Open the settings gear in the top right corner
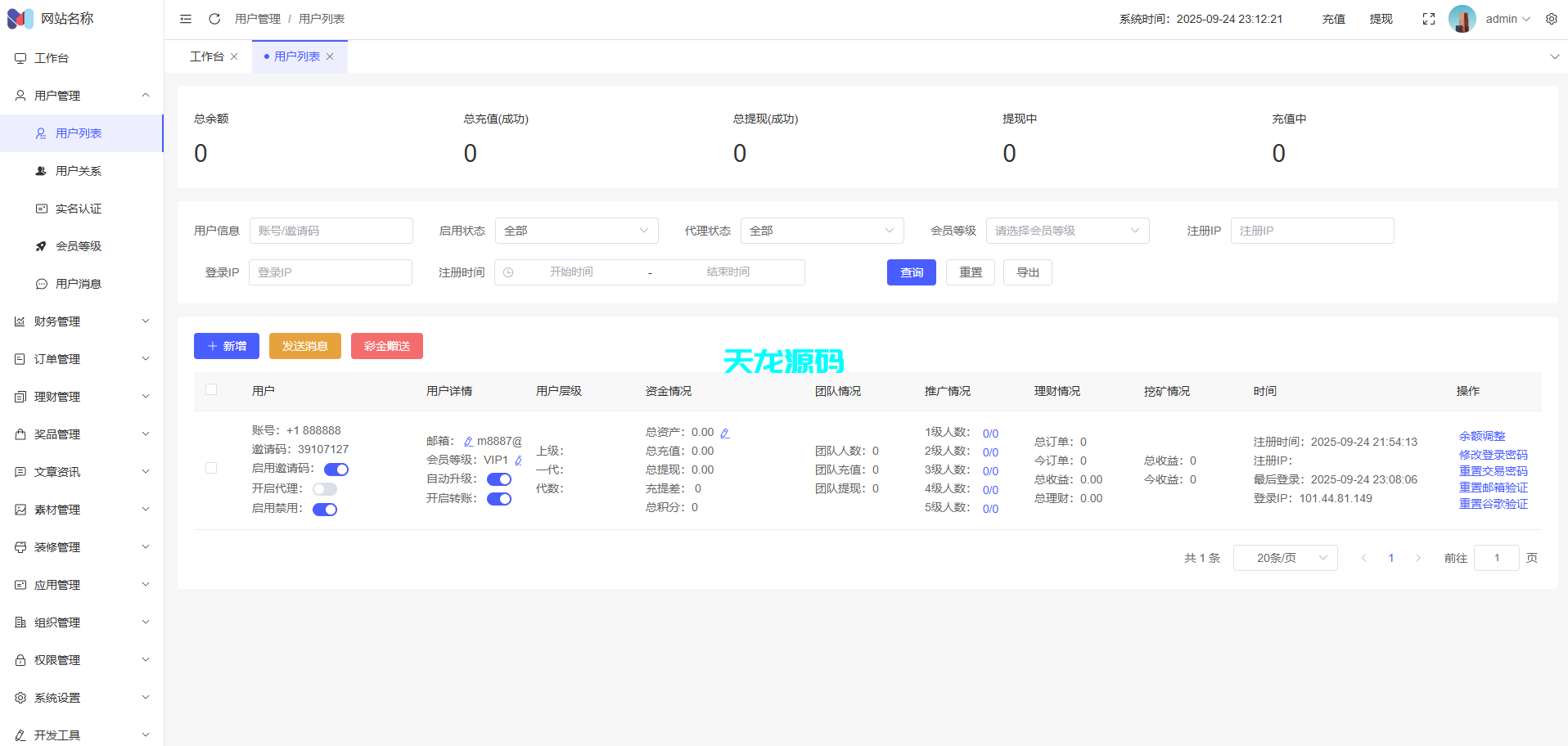 (x=1552, y=18)
